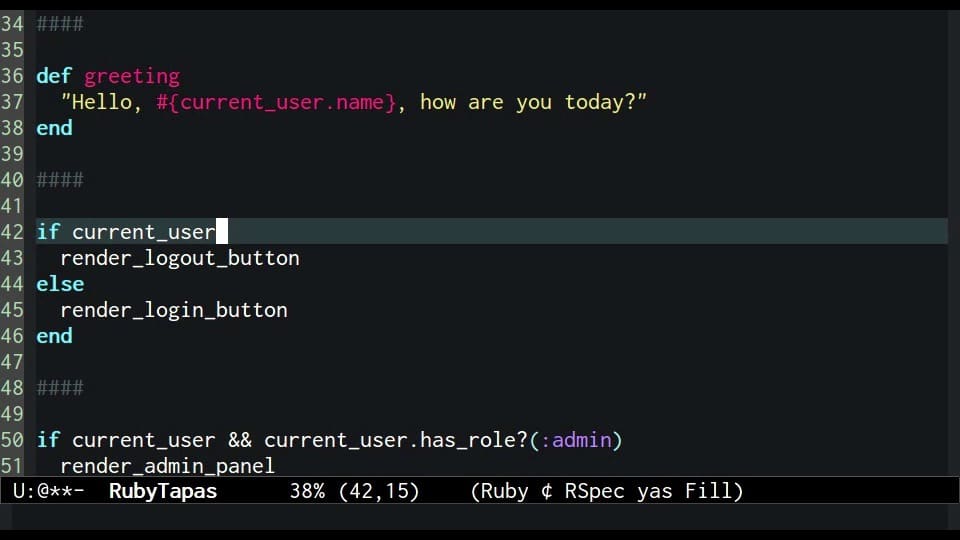Click line number 36 in the gutter
Screen dimensions: 960x540
tap(12, 76)
